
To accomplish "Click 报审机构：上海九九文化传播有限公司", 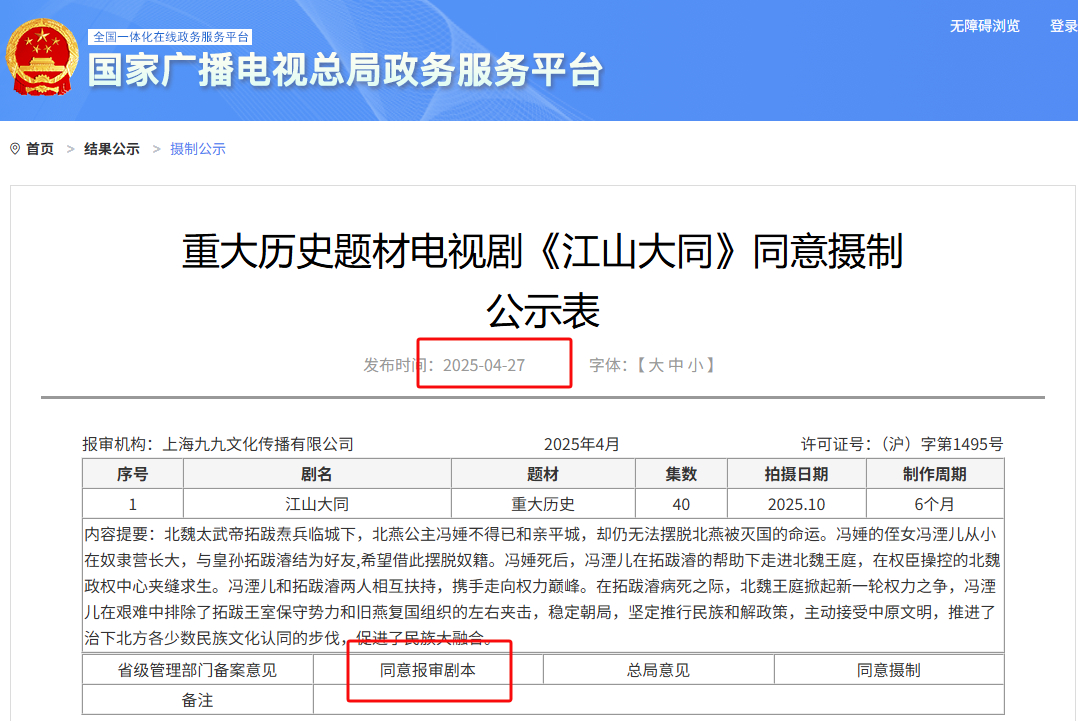I will point(218,444).
